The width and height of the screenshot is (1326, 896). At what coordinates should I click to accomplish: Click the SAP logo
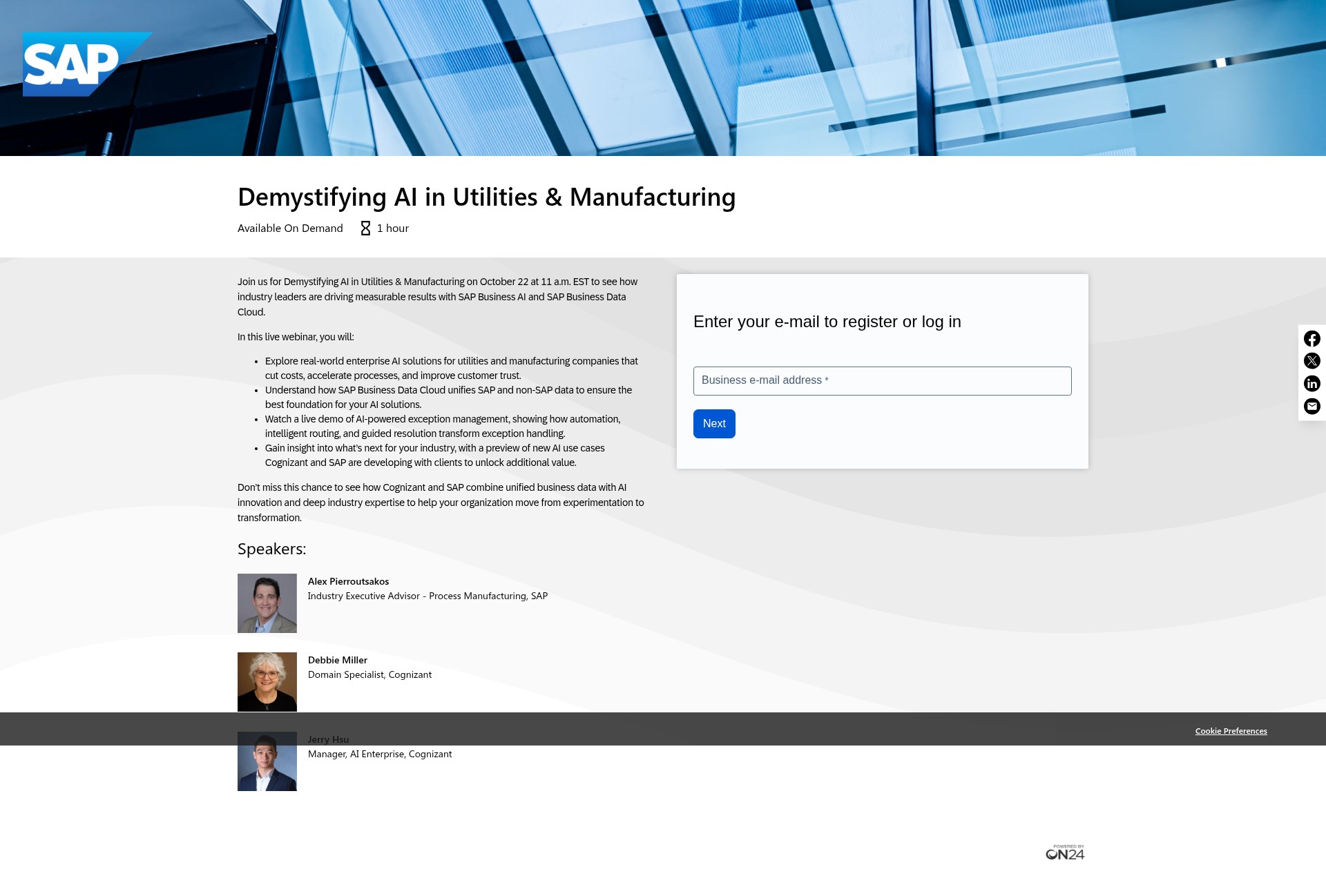pos(87,64)
